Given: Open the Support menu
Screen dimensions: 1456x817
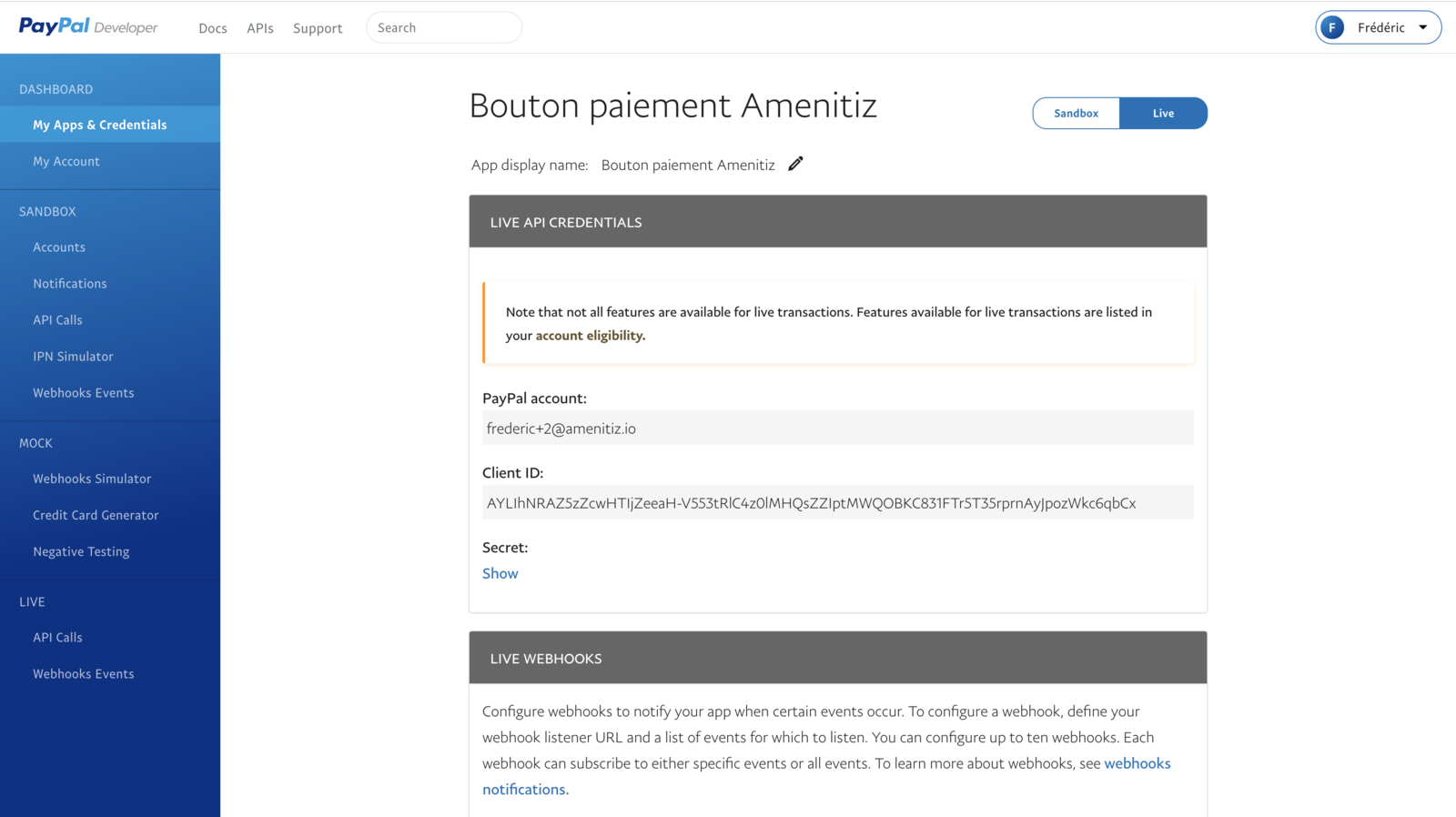Looking at the screenshot, I should [318, 28].
